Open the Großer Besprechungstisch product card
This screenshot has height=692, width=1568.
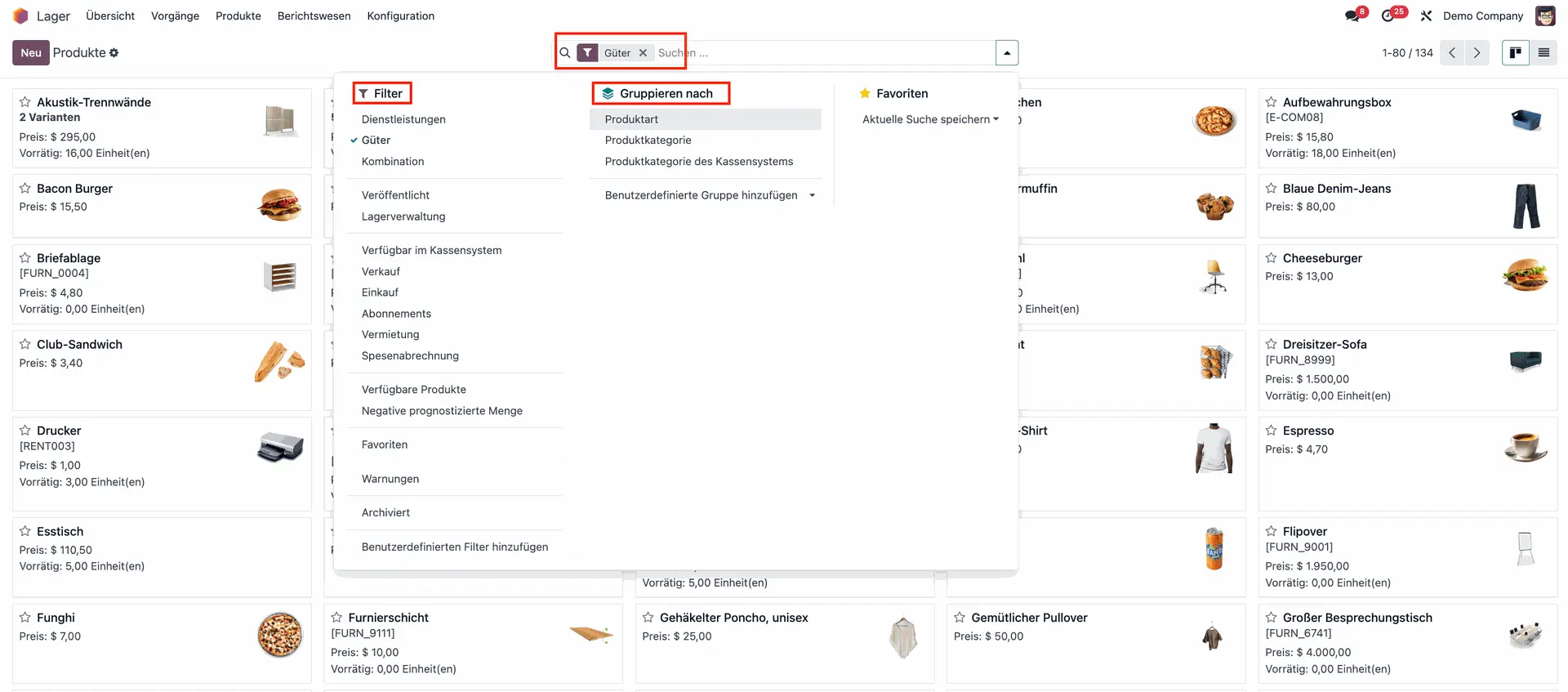pos(1407,643)
